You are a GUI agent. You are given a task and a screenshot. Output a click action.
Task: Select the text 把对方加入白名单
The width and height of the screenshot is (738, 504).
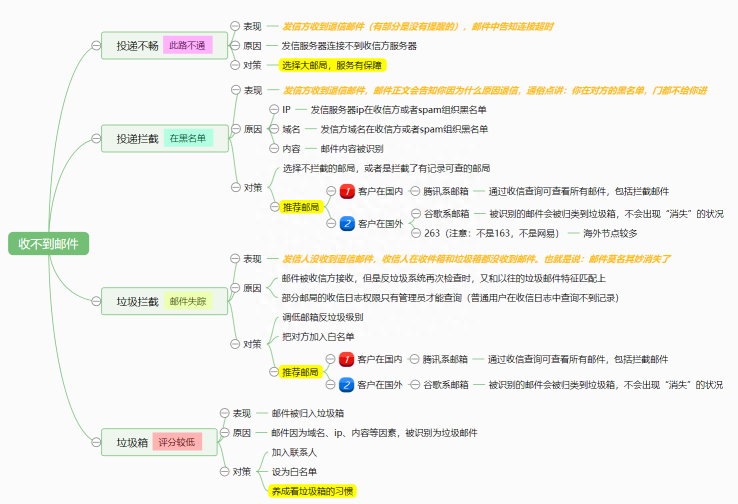pyautogui.click(x=318, y=336)
